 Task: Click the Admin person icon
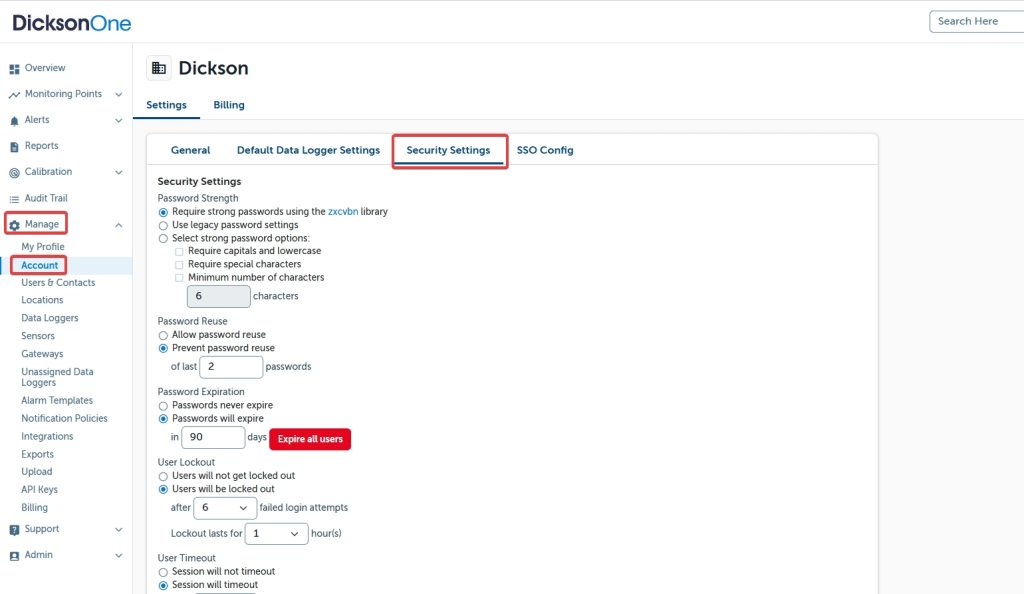tap(14, 556)
